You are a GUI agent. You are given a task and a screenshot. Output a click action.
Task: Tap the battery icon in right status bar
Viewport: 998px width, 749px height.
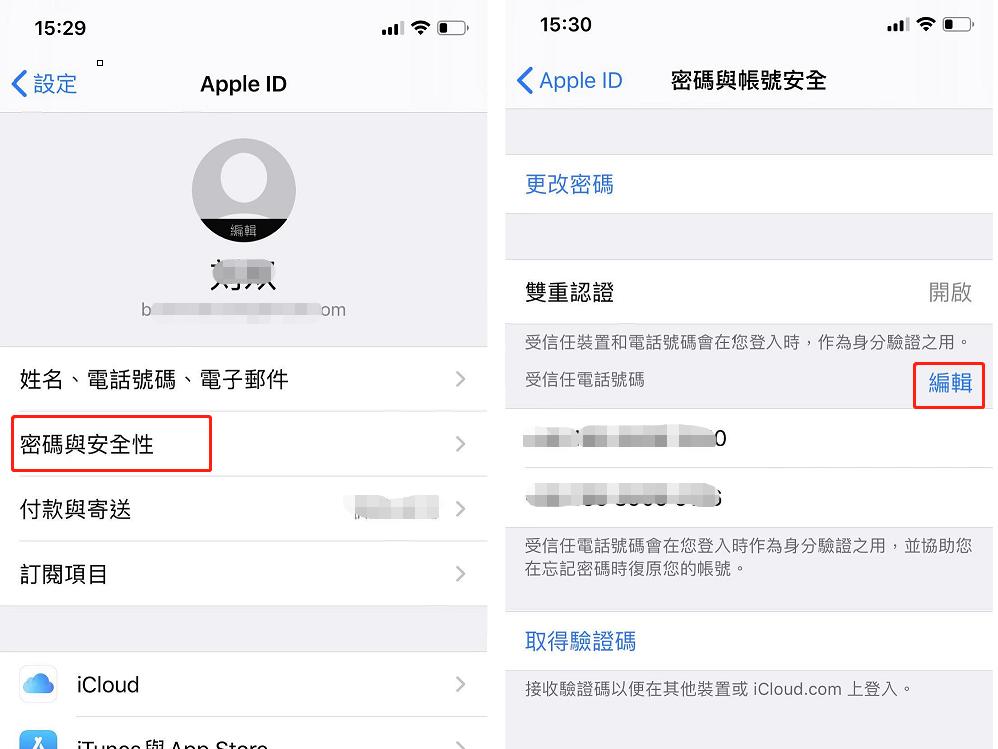(x=959, y=24)
